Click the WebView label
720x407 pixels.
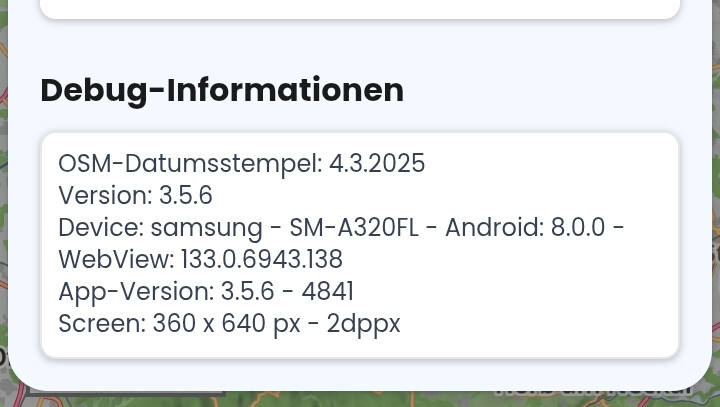coord(116,260)
